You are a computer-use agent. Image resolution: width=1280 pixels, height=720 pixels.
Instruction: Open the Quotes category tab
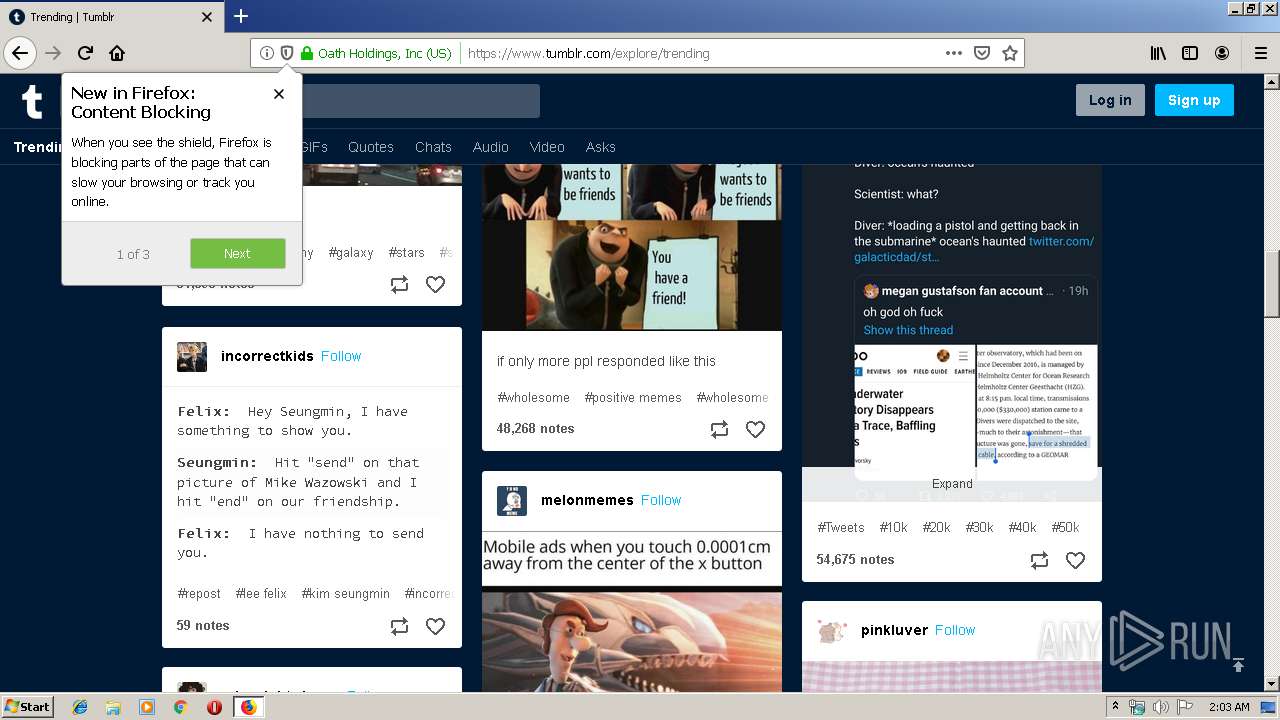coord(371,147)
